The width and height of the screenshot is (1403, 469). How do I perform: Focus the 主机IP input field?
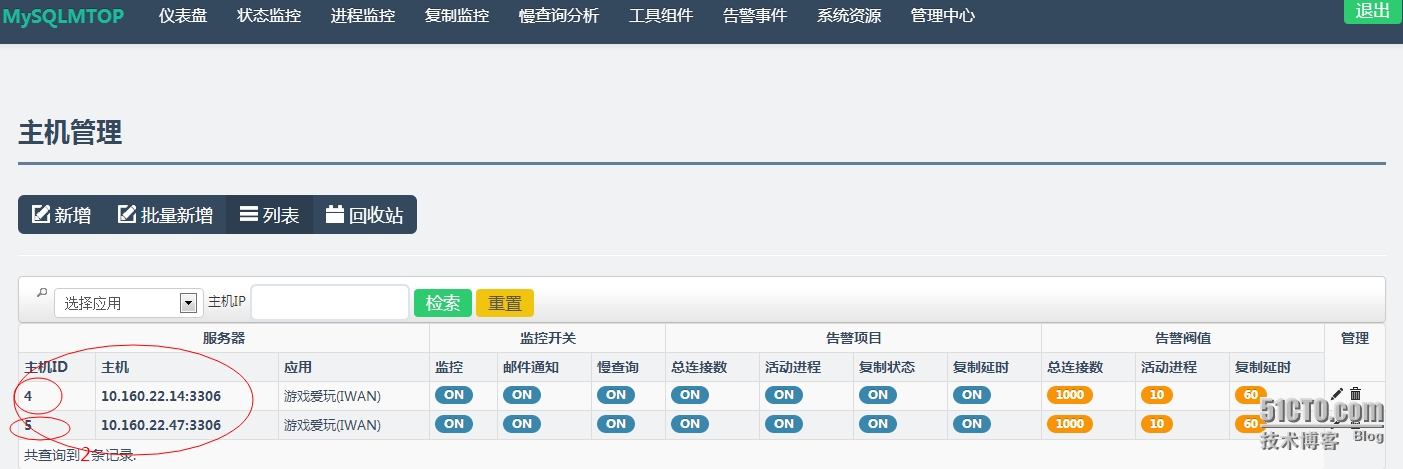click(330, 303)
